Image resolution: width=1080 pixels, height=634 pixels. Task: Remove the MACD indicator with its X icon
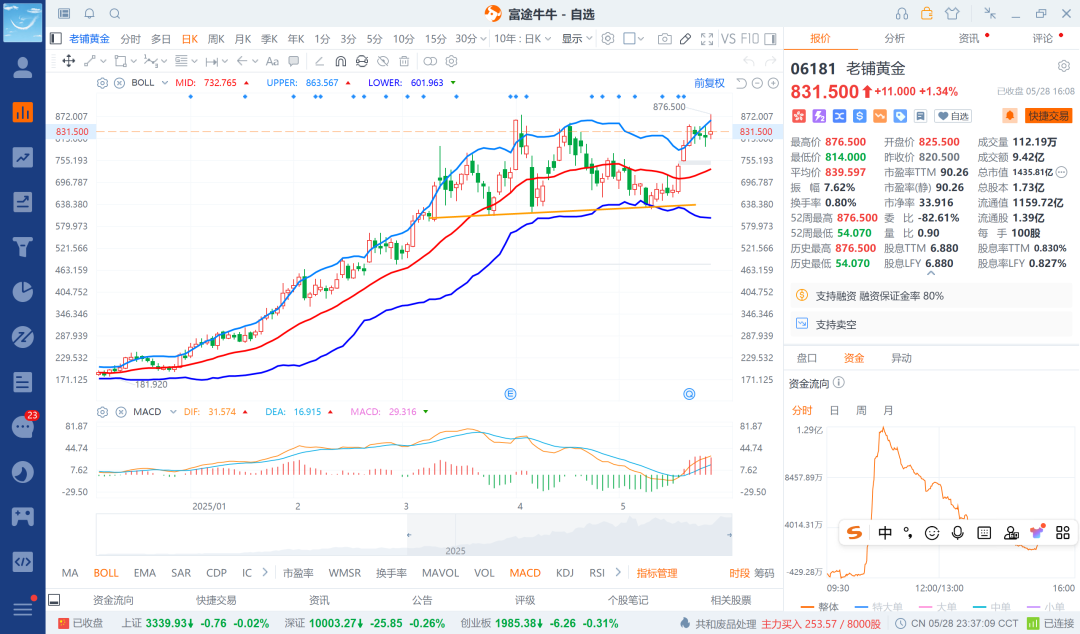[x=121, y=412]
